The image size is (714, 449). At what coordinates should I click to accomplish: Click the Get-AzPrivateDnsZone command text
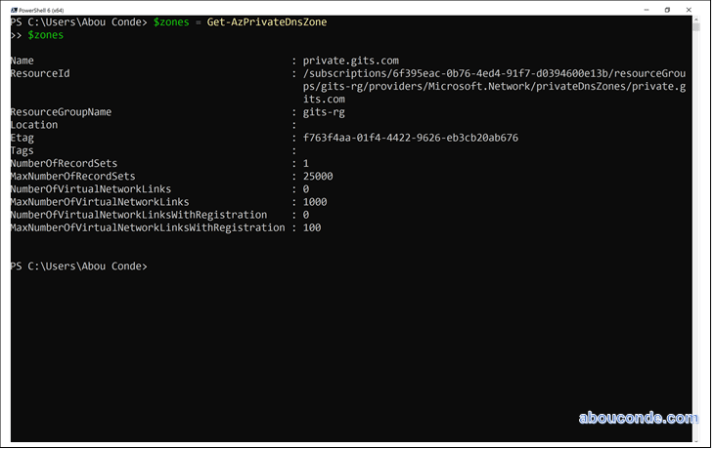pyautogui.click(x=267, y=22)
